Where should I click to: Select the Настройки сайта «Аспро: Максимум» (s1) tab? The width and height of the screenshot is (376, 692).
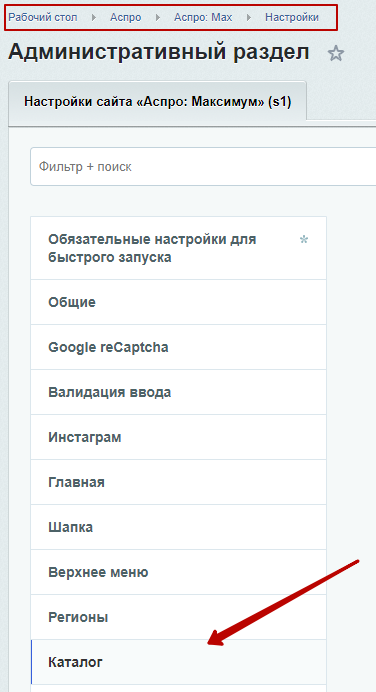click(x=158, y=102)
